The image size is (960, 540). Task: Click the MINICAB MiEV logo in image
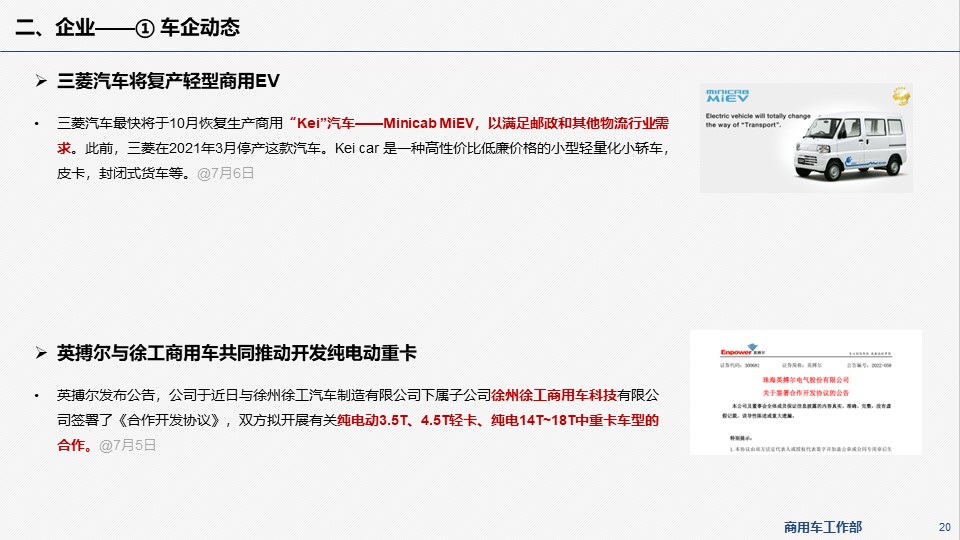pos(727,96)
